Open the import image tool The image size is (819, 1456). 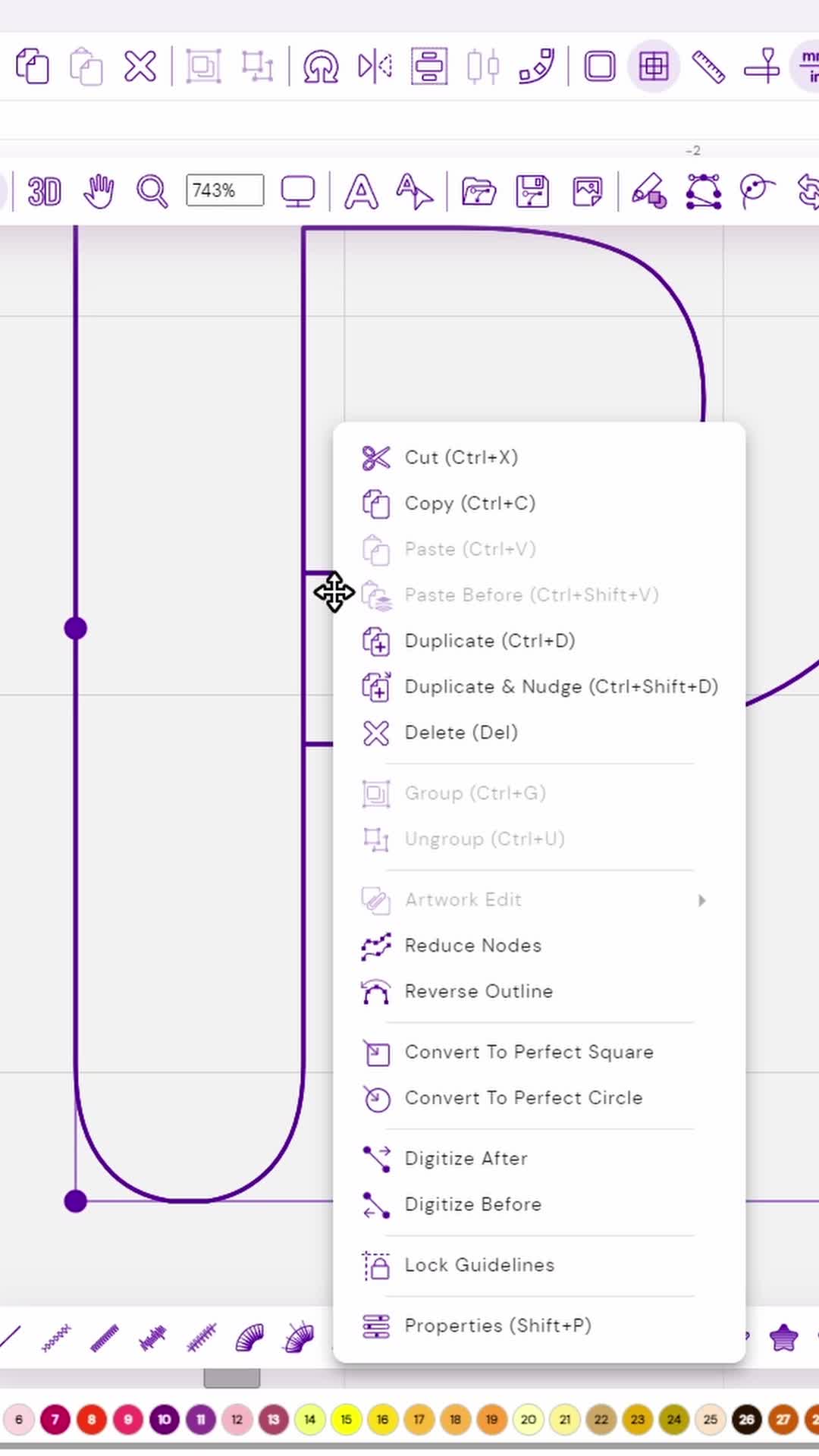(587, 191)
